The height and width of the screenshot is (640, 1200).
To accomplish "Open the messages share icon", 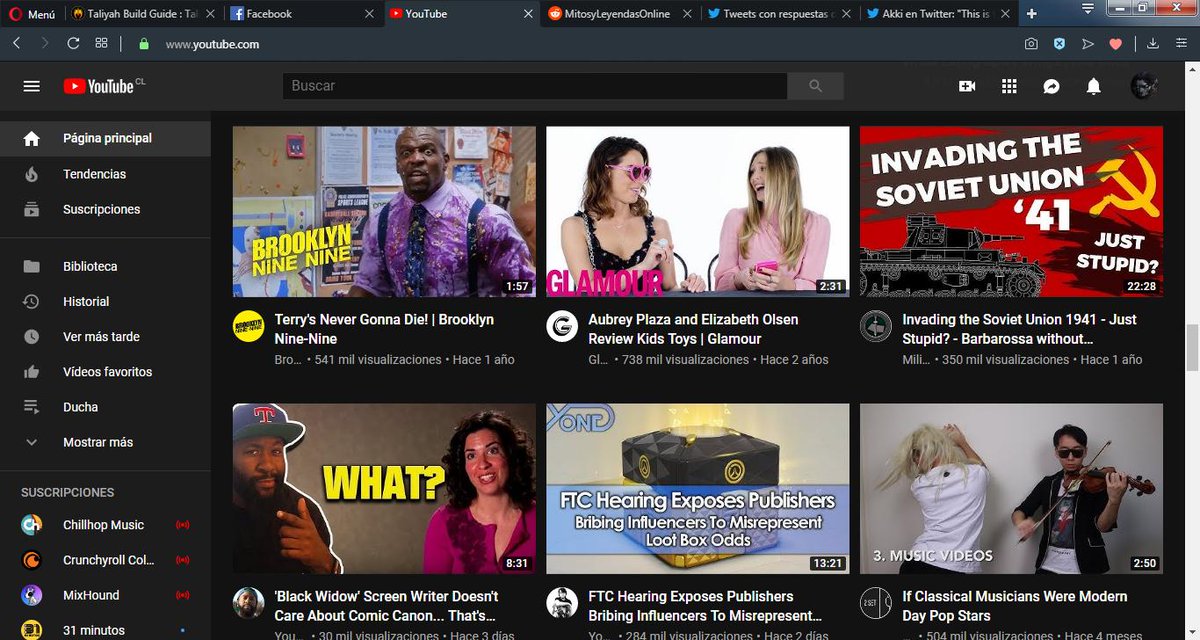I will coord(1051,86).
